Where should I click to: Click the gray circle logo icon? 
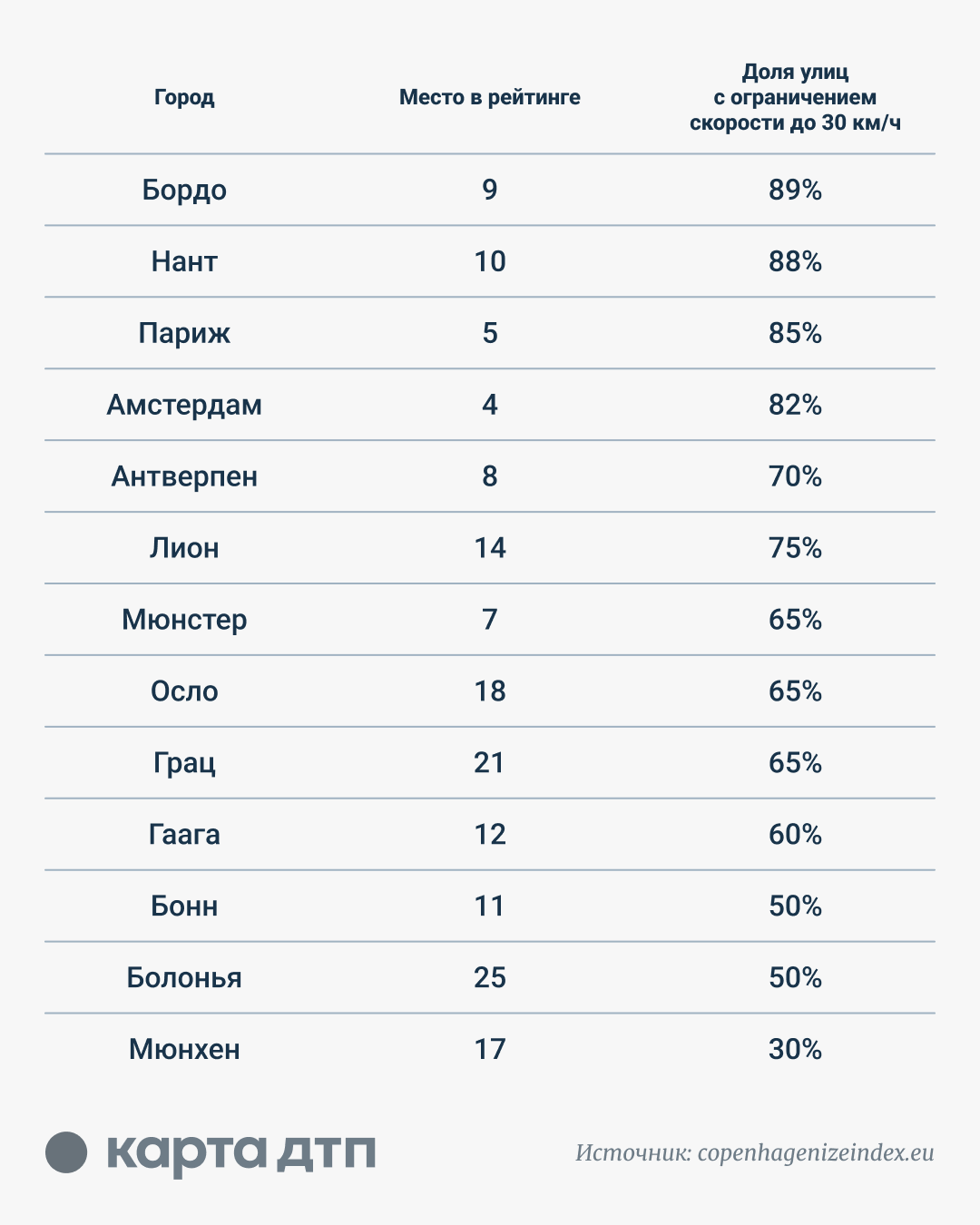pyautogui.click(x=66, y=1152)
